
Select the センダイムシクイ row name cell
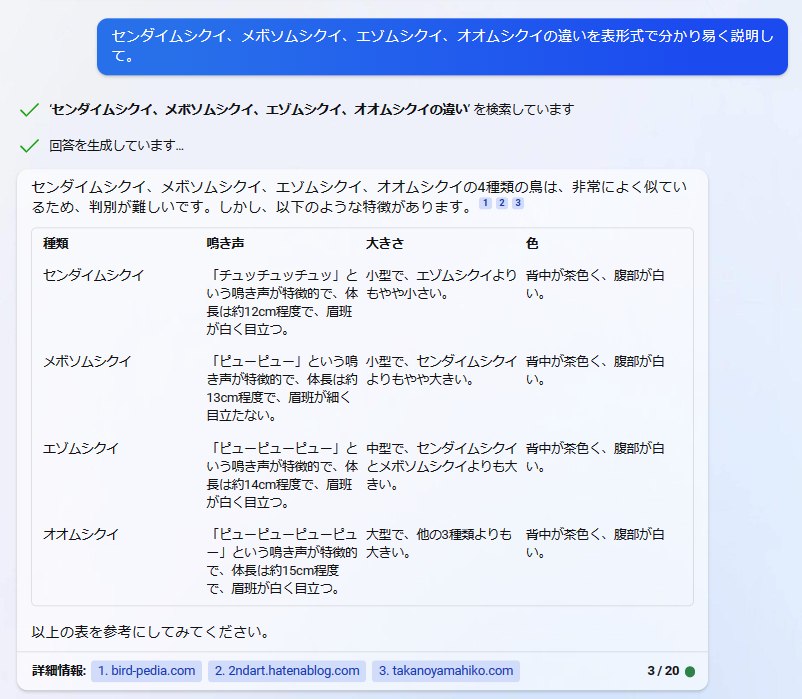click(x=94, y=275)
